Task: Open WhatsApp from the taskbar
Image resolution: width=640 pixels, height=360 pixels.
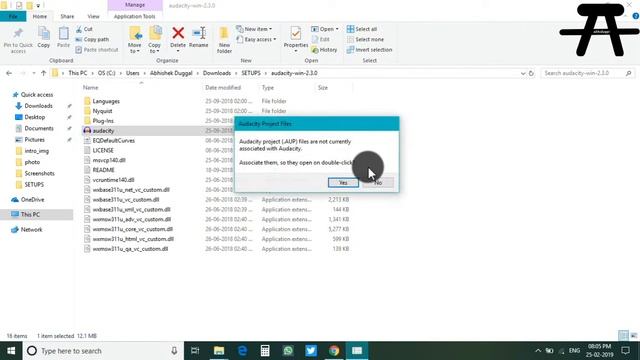Action: (288, 351)
